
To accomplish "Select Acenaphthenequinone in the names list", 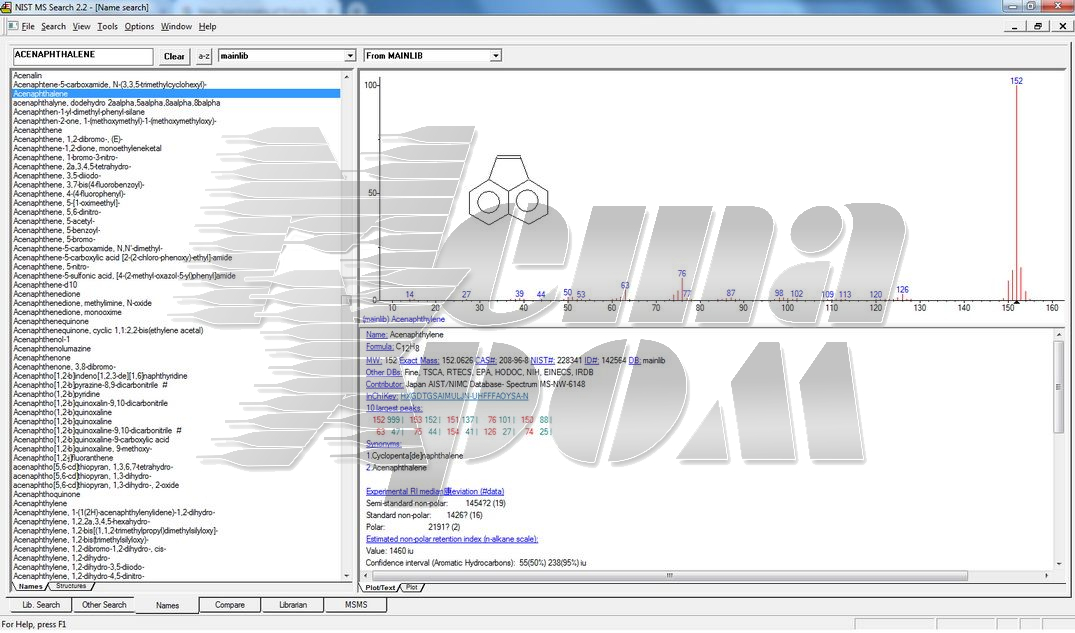I will point(54,321).
